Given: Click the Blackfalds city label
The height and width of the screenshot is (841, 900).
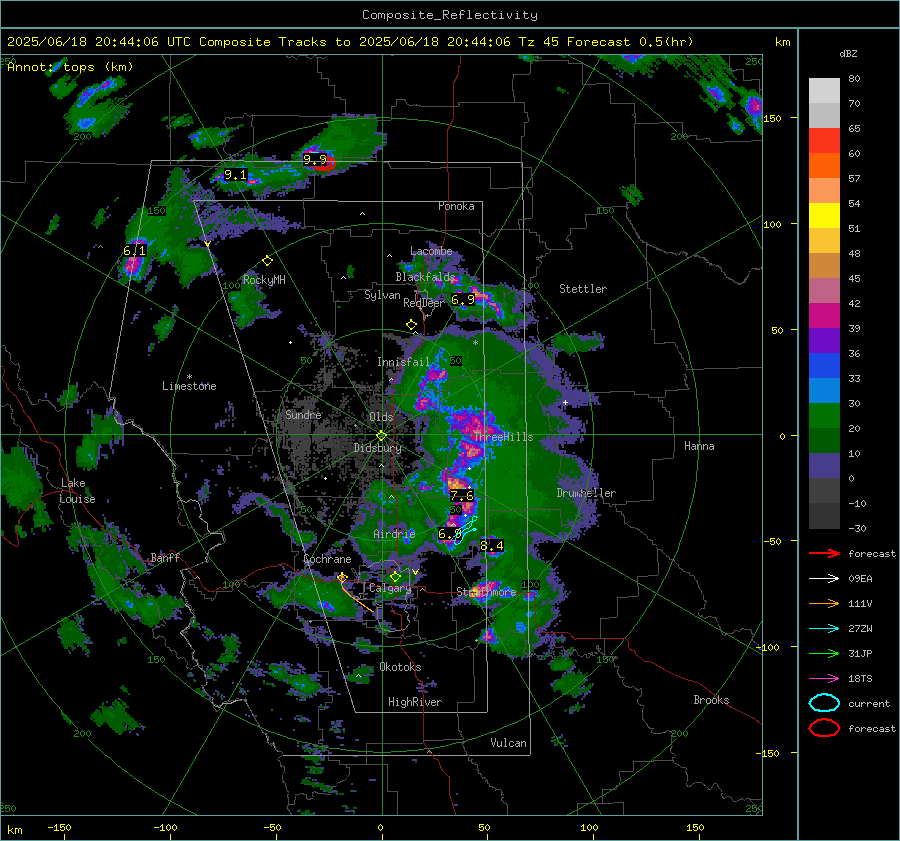Looking at the screenshot, I should click(x=425, y=277).
